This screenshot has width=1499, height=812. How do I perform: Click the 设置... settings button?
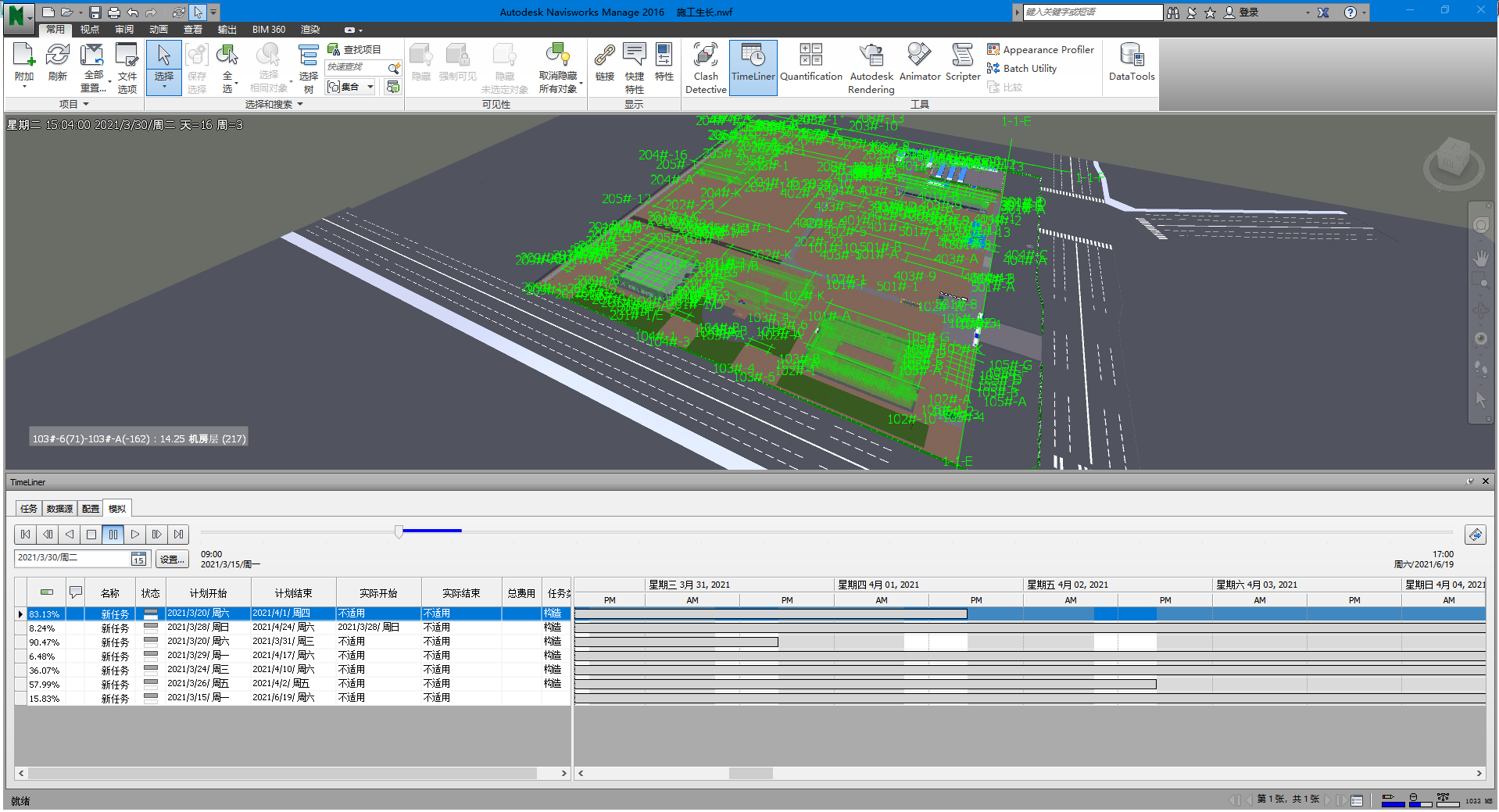pyautogui.click(x=172, y=559)
